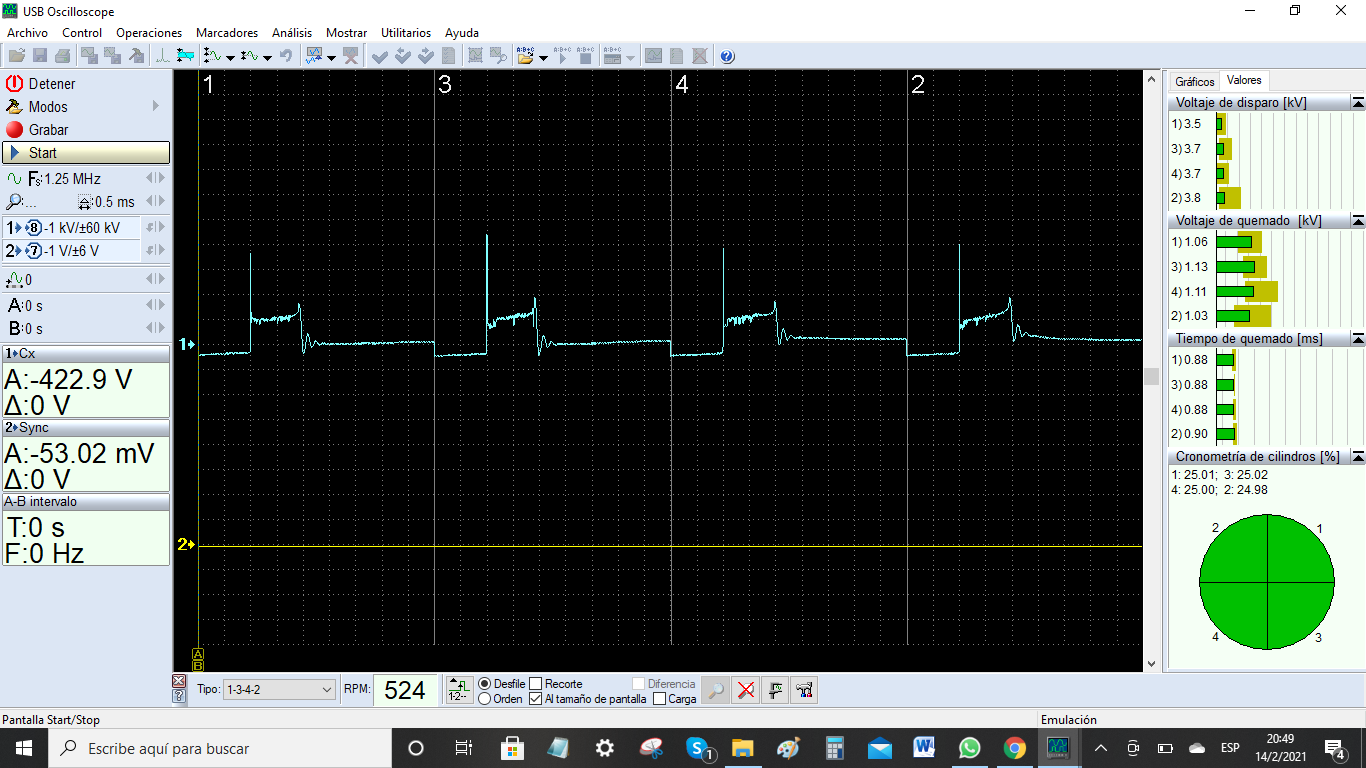Select the Orden radio button

[x=485, y=699]
